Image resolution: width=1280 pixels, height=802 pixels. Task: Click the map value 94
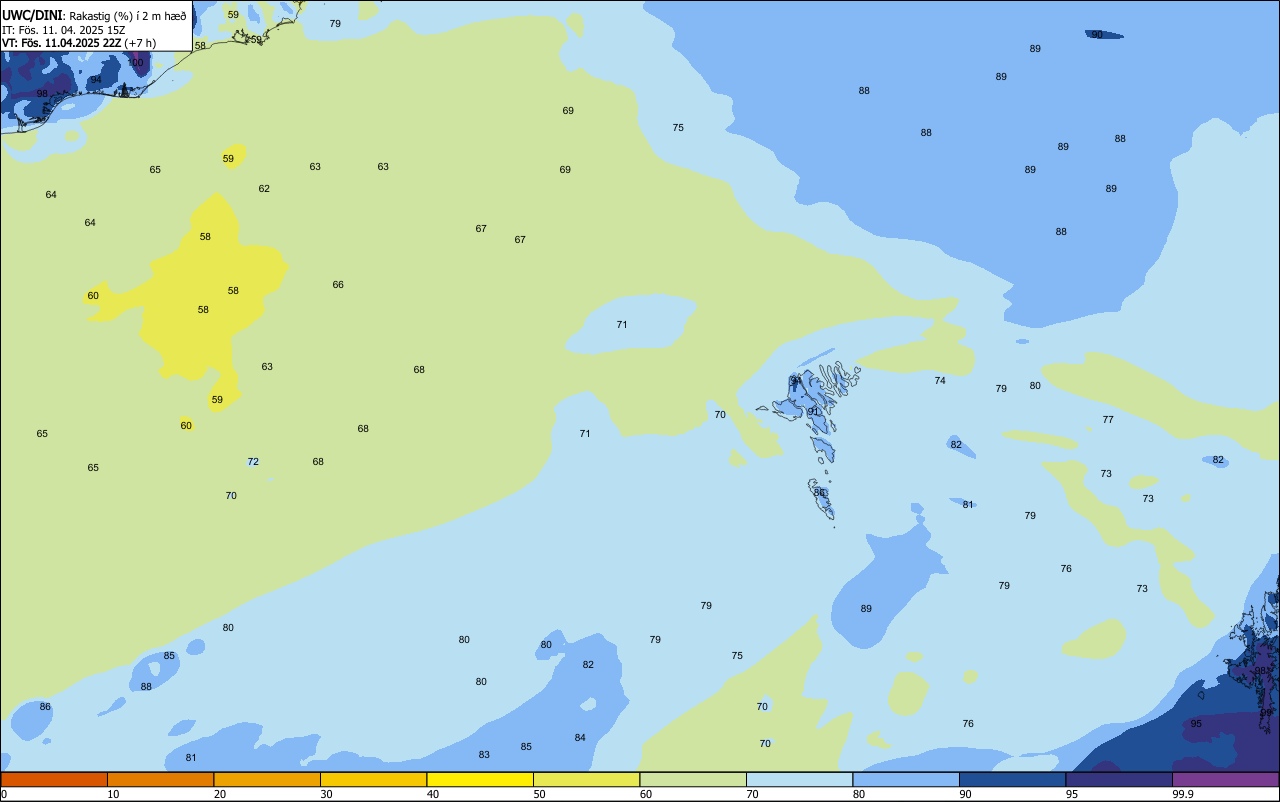pos(96,80)
